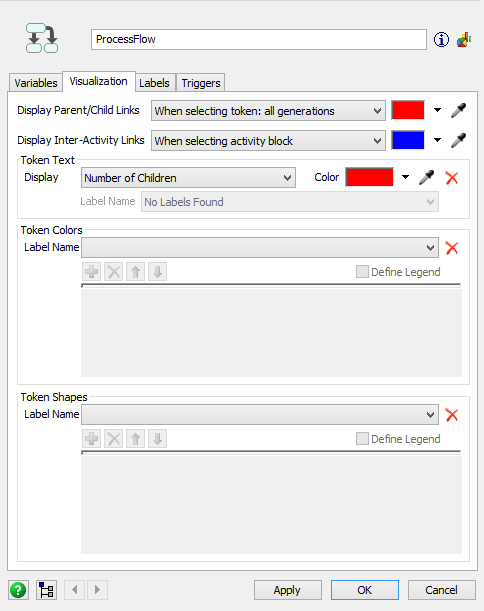This screenshot has width=484, height=611.
Task: Open the Display Parent/Child Links dropdown
Action: 268,111
